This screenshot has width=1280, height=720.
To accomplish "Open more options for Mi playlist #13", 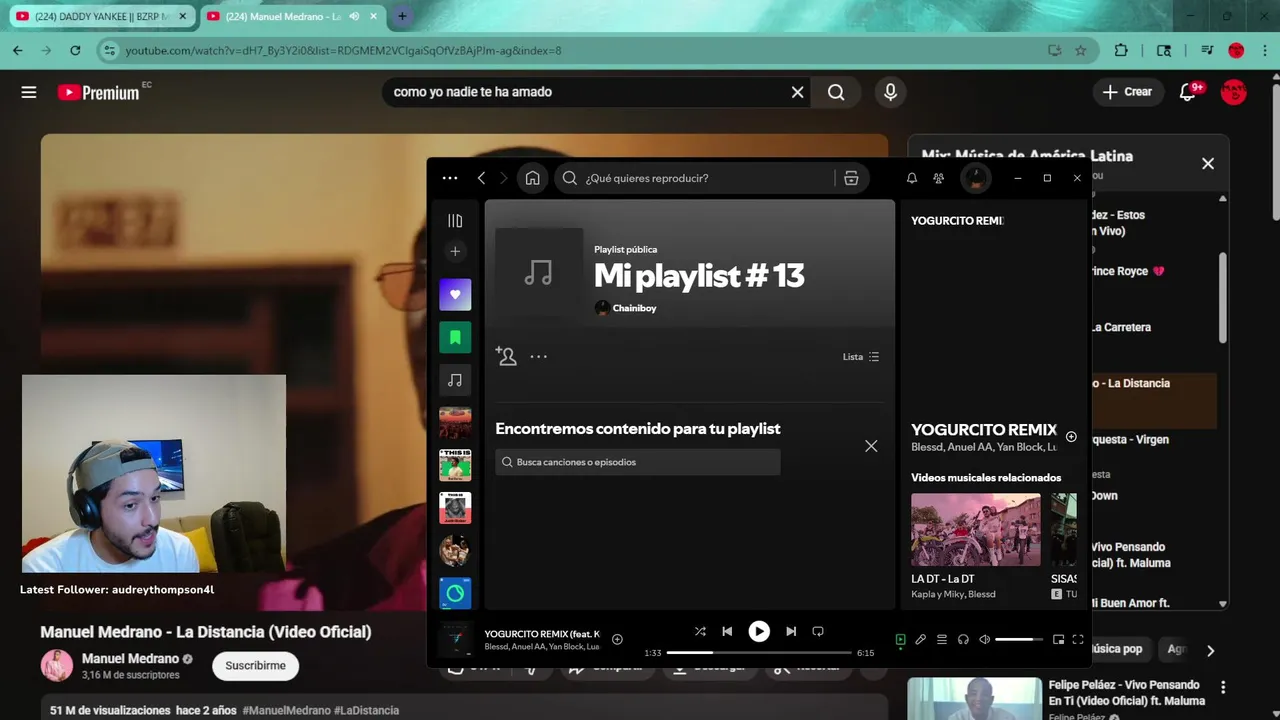I will pos(539,356).
